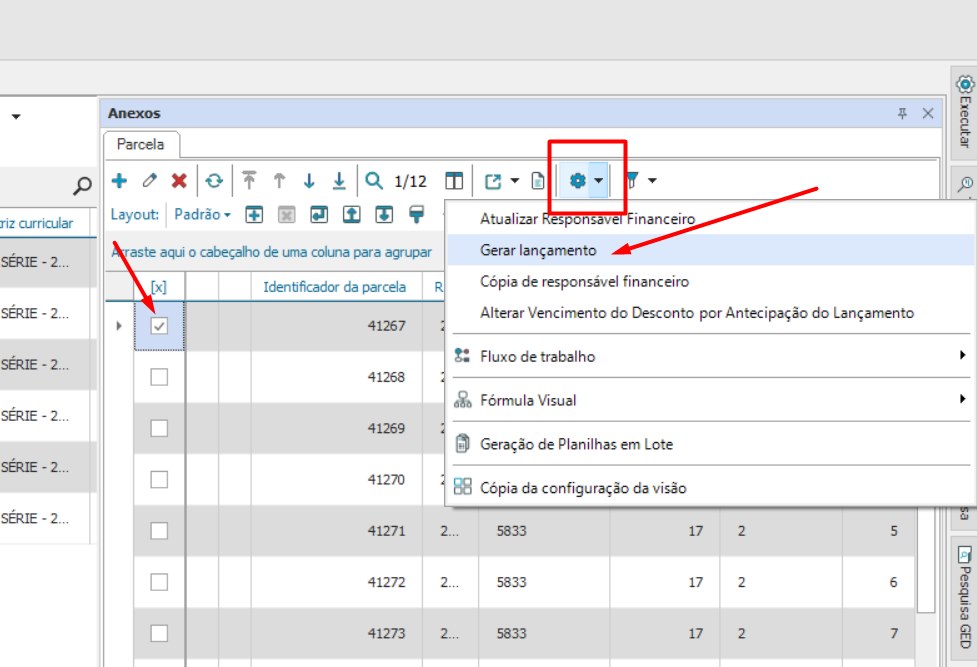Click the magnifier search icon in toolbar
Viewport: 977px width, 667px height.
click(x=374, y=181)
